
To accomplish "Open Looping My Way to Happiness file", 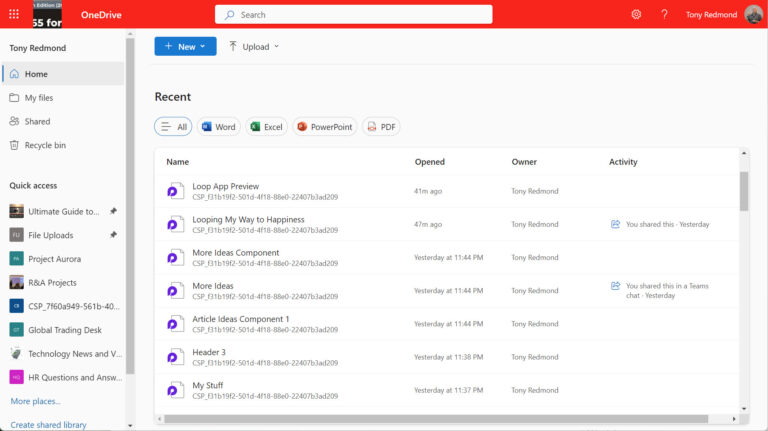I will [248, 219].
